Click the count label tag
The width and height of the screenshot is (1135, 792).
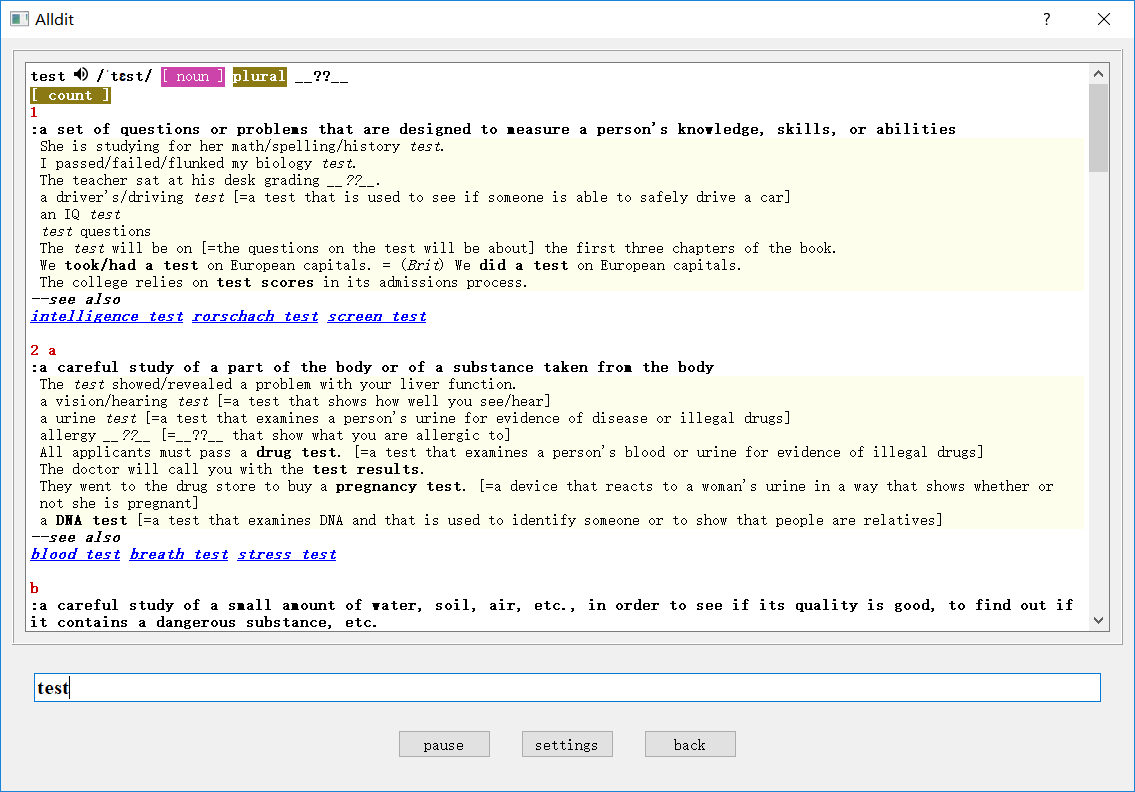pos(70,95)
